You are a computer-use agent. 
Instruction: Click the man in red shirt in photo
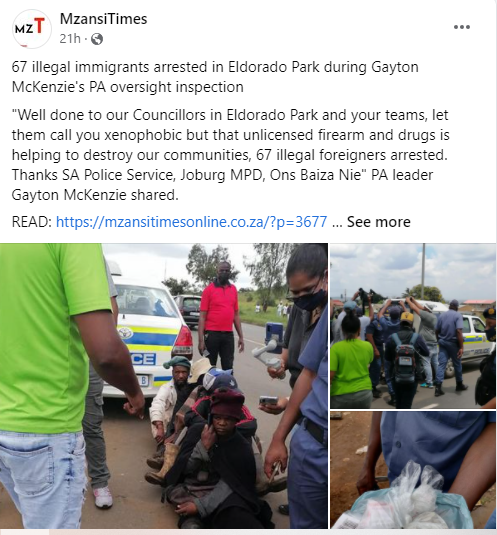click(220, 316)
